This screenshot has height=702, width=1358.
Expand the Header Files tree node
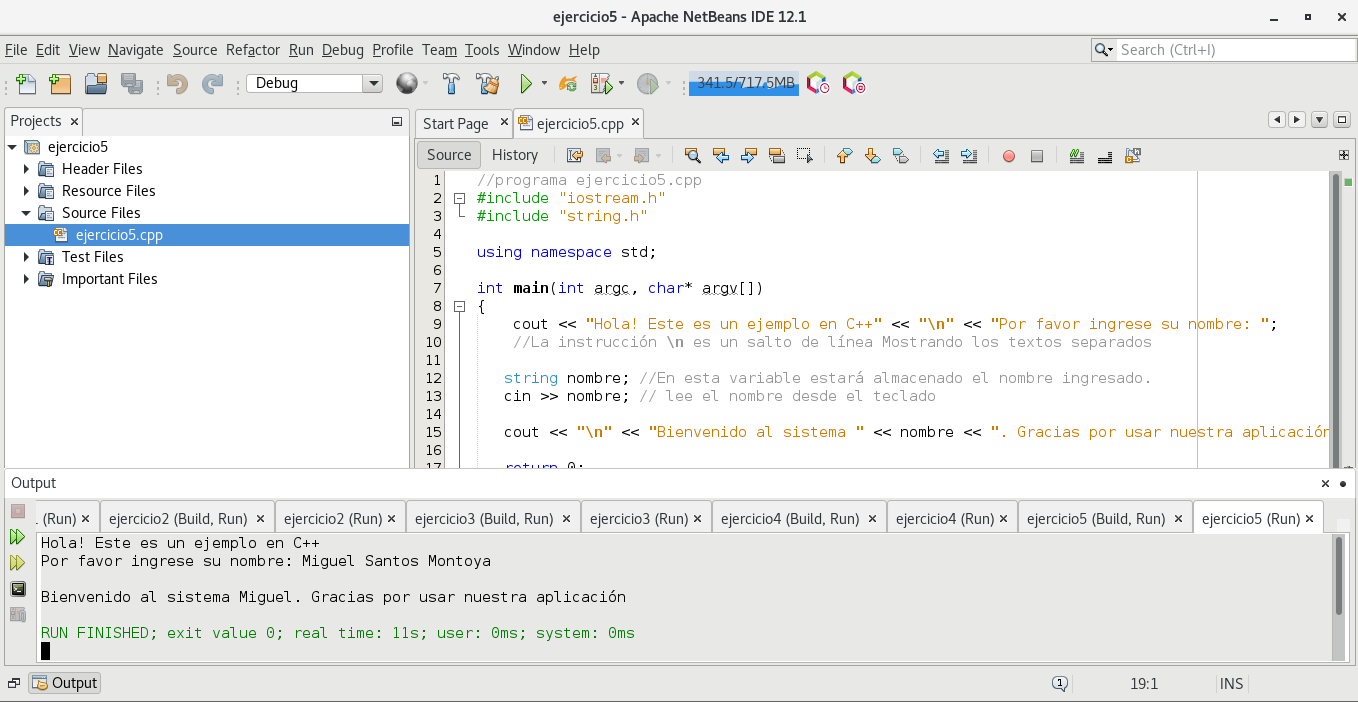pyautogui.click(x=27, y=169)
